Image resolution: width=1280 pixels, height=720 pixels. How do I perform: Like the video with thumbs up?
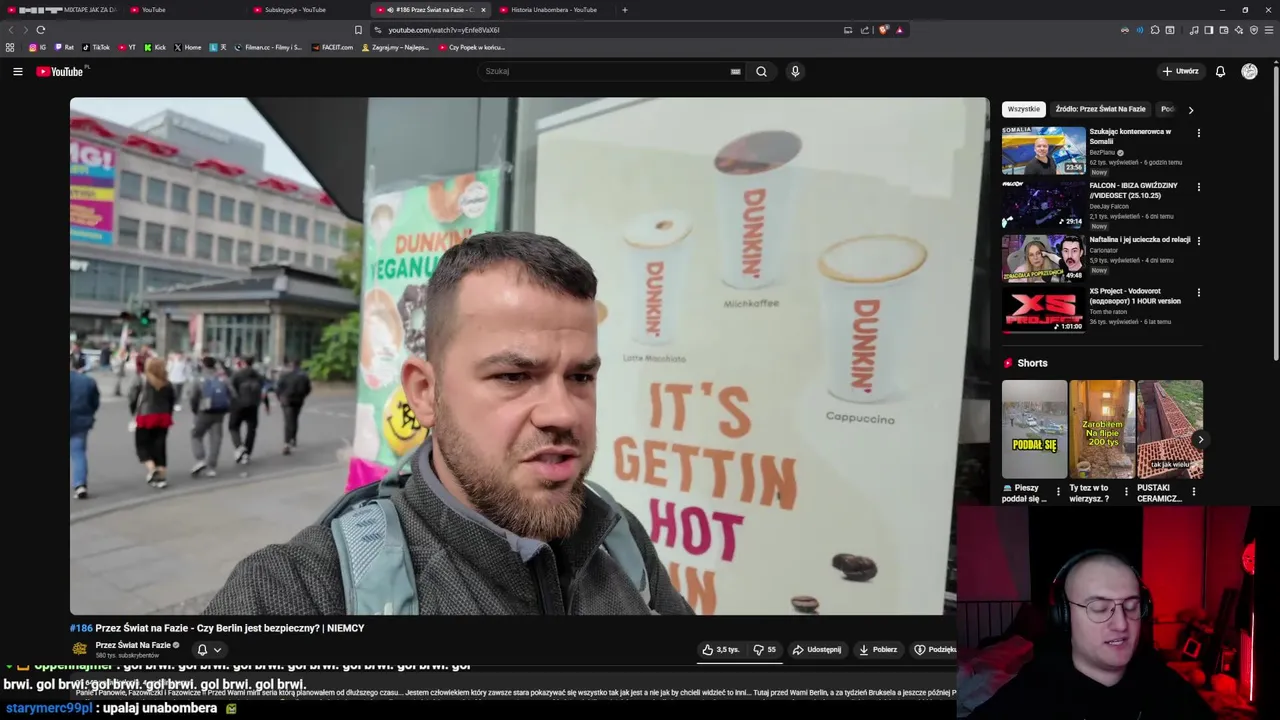click(x=721, y=649)
